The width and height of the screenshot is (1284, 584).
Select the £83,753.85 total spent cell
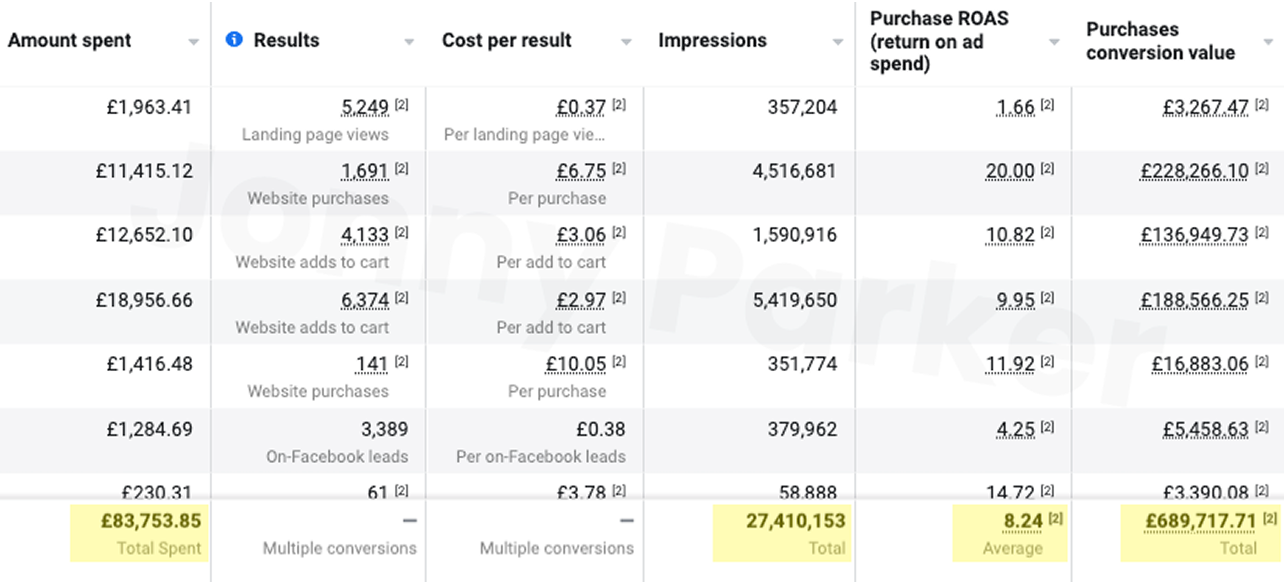click(151, 521)
